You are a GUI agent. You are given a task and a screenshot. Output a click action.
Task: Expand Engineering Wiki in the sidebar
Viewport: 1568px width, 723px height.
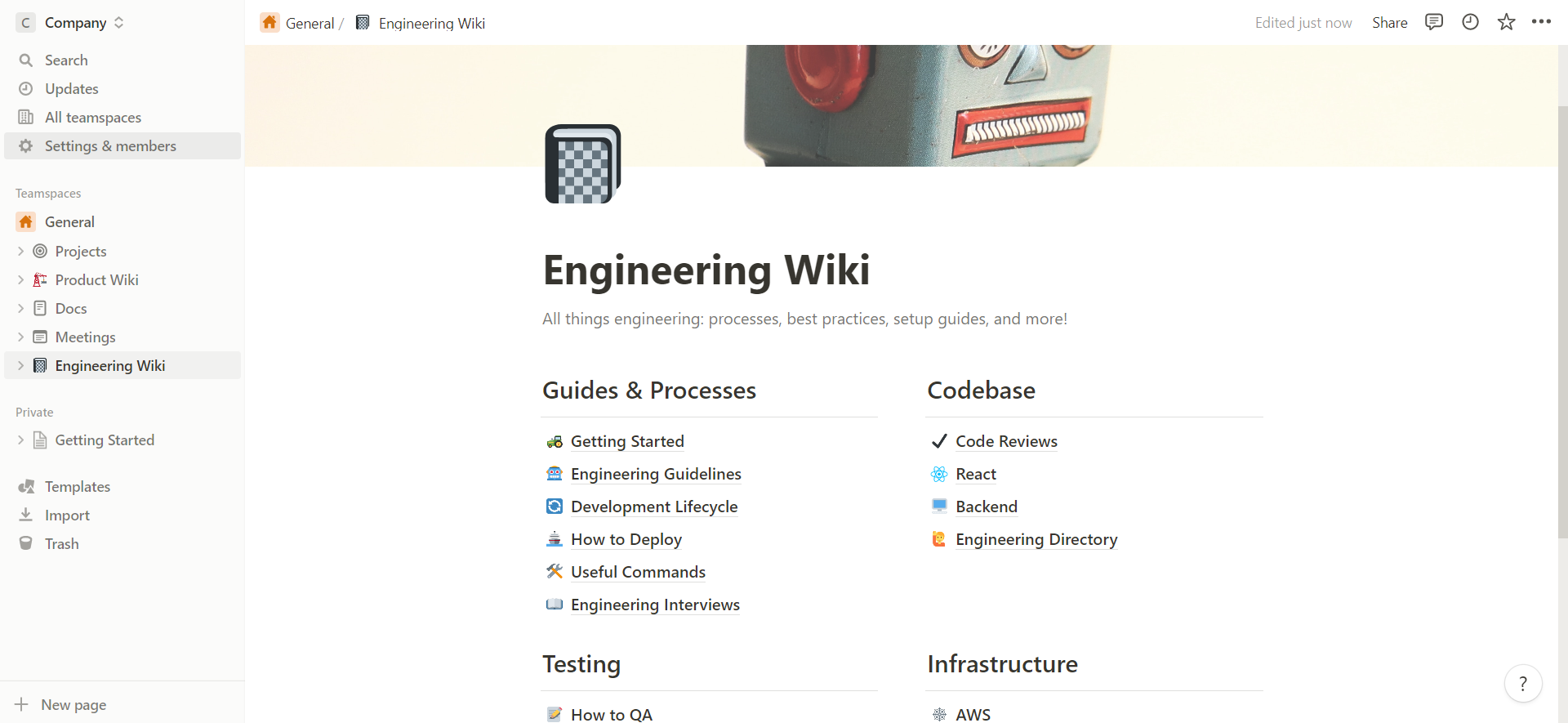pos(20,365)
